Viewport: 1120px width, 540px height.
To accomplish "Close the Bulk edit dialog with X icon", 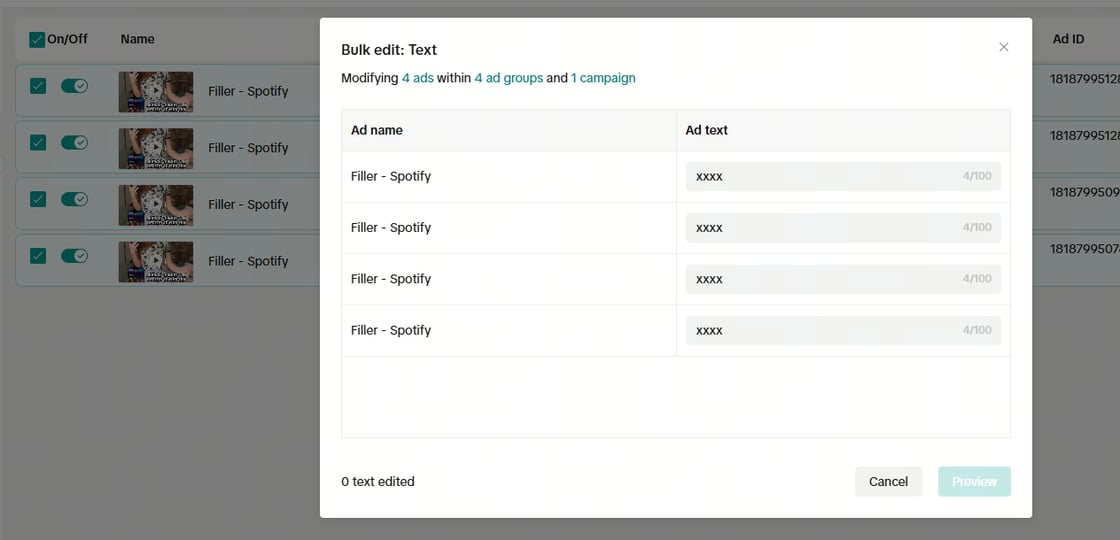I will [x=1004, y=47].
